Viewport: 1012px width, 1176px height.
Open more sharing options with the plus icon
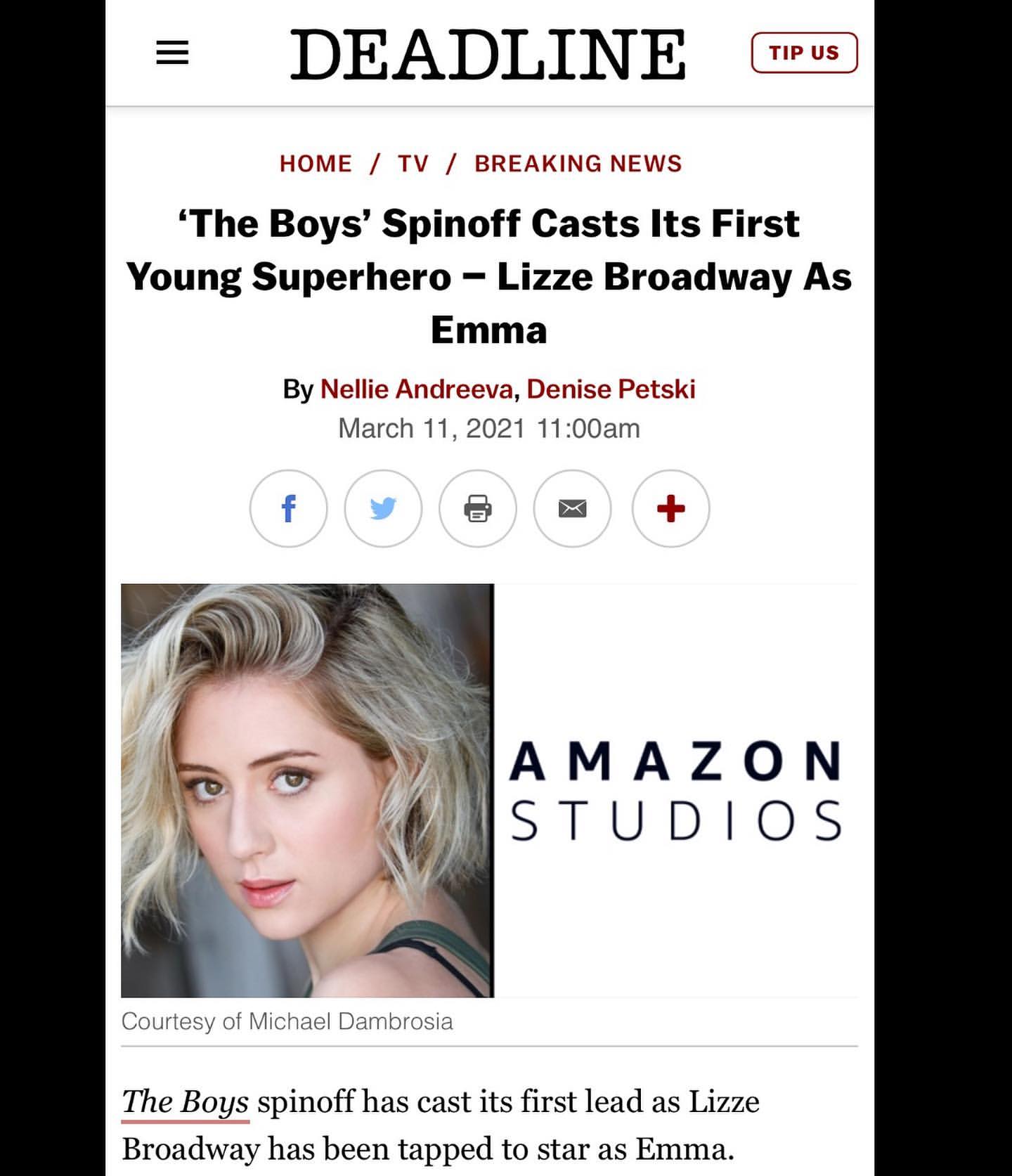click(669, 508)
